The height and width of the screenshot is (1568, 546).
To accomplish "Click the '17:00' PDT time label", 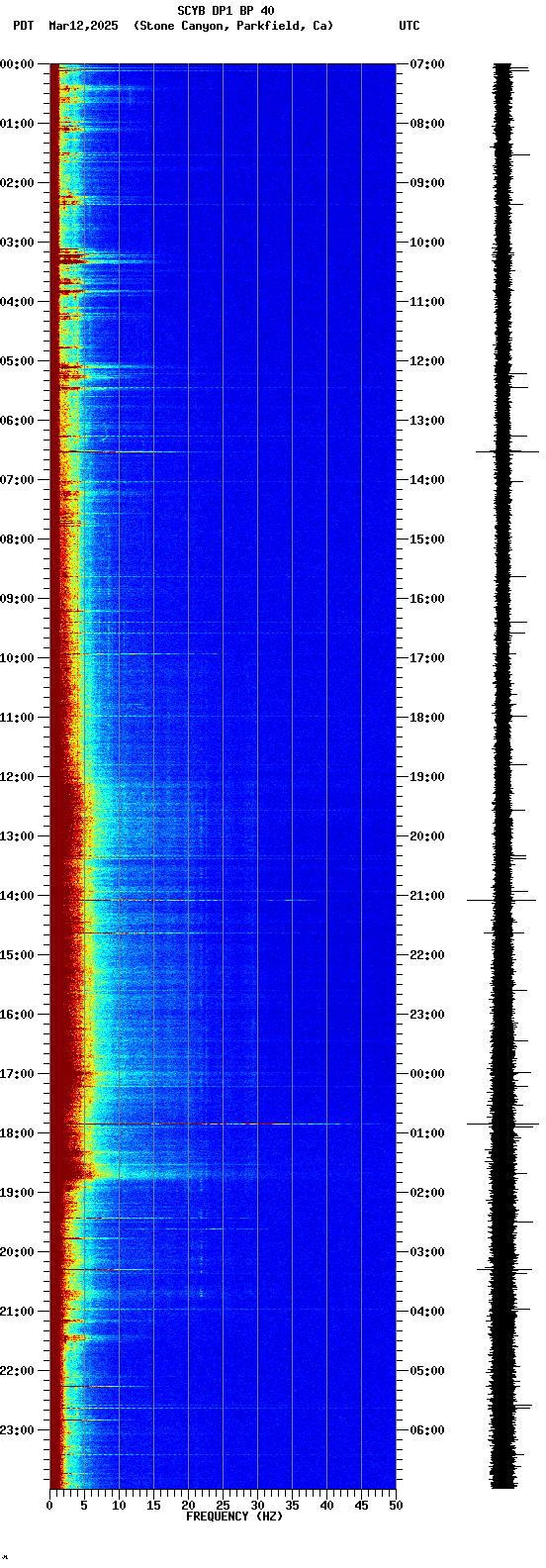I will [15, 1074].
